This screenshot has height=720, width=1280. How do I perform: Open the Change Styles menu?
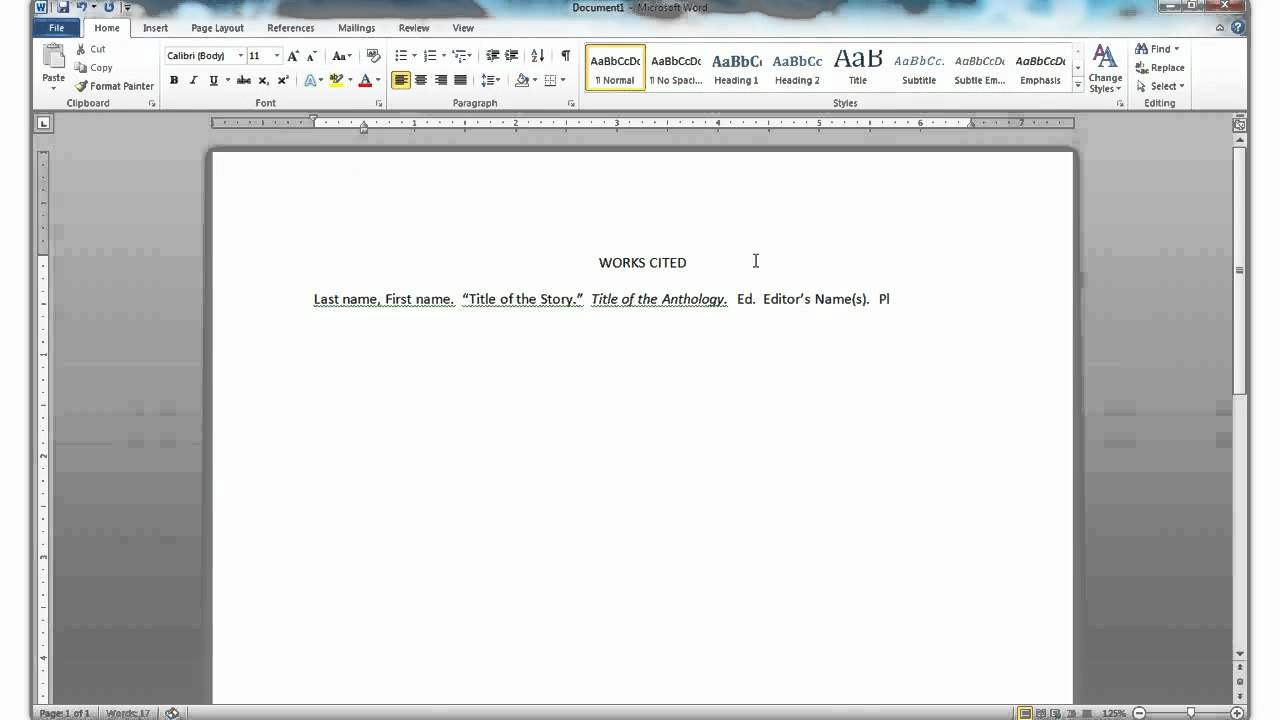[x=1105, y=68]
